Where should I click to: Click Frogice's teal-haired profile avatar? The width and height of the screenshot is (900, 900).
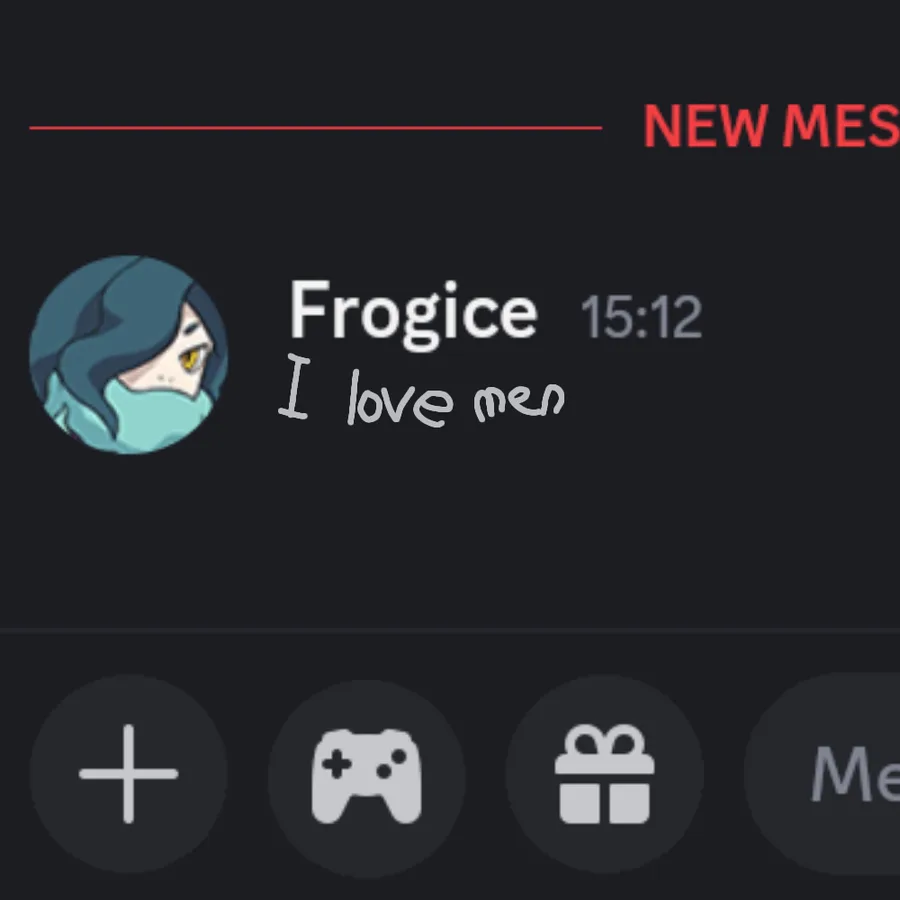pos(129,355)
